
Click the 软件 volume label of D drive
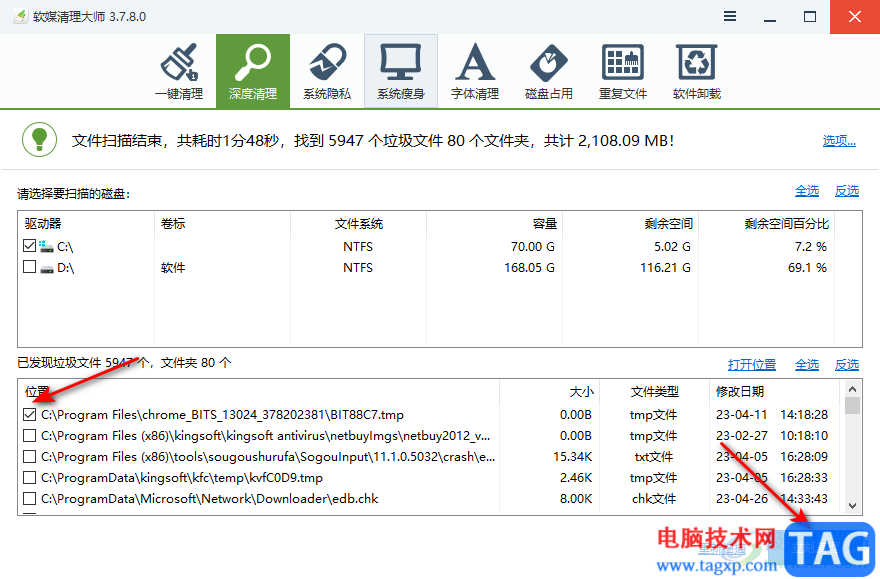click(173, 268)
